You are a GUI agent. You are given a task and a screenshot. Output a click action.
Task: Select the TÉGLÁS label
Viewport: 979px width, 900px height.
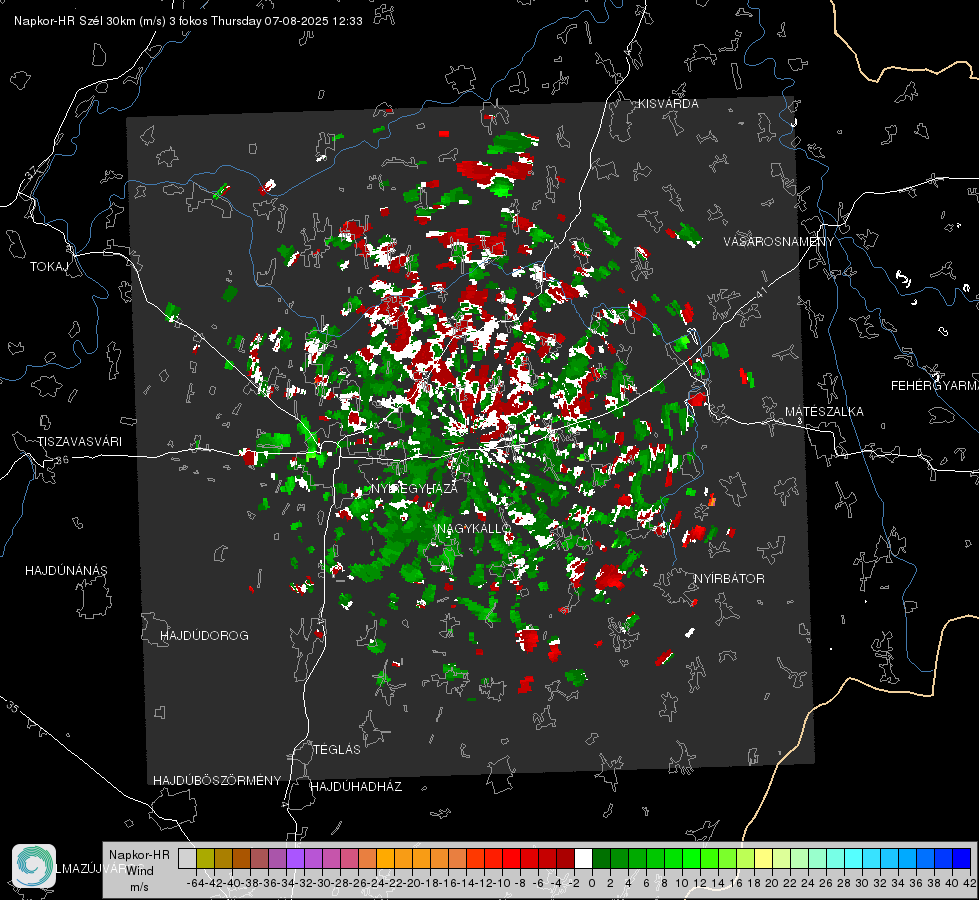tap(337, 749)
